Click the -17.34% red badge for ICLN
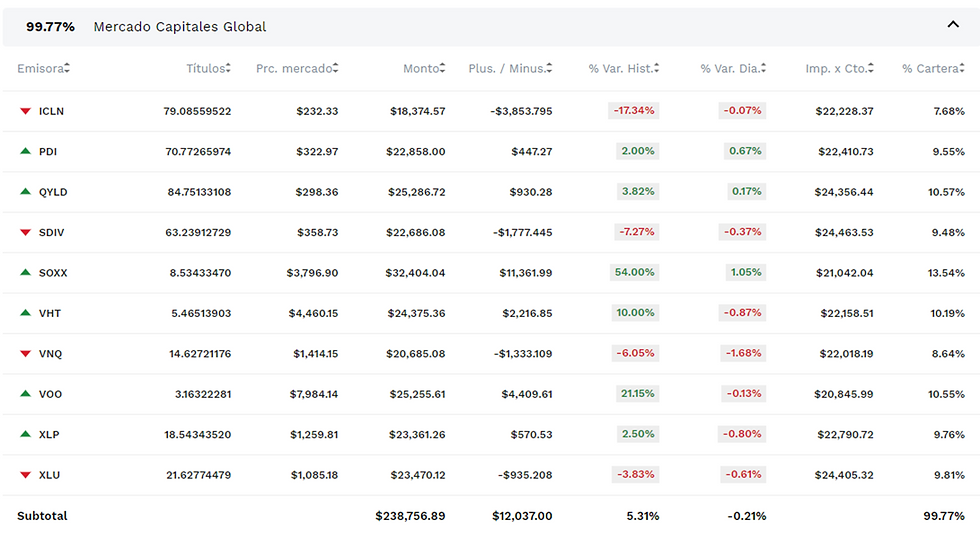 (x=633, y=111)
